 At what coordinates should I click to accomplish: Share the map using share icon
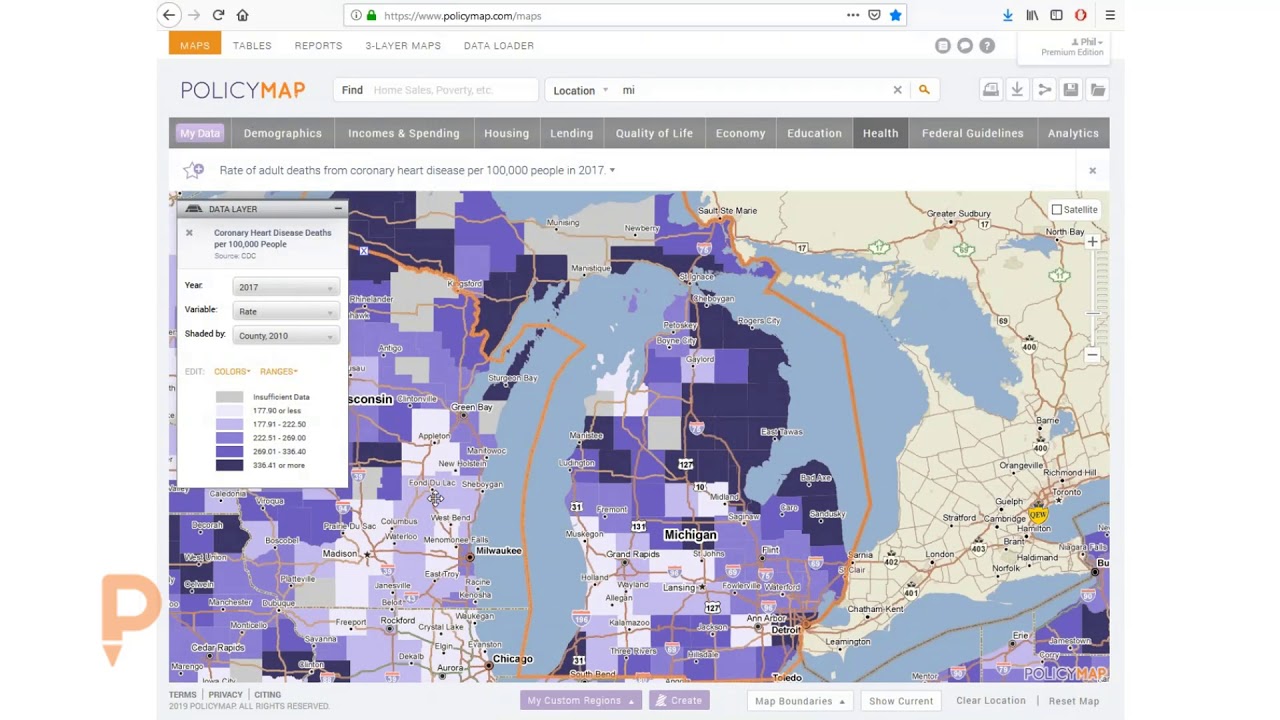point(1044,90)
